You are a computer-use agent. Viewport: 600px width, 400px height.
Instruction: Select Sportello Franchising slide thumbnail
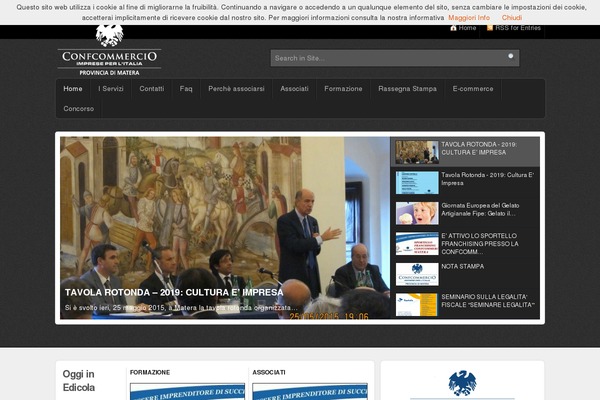tap(417, 243)
